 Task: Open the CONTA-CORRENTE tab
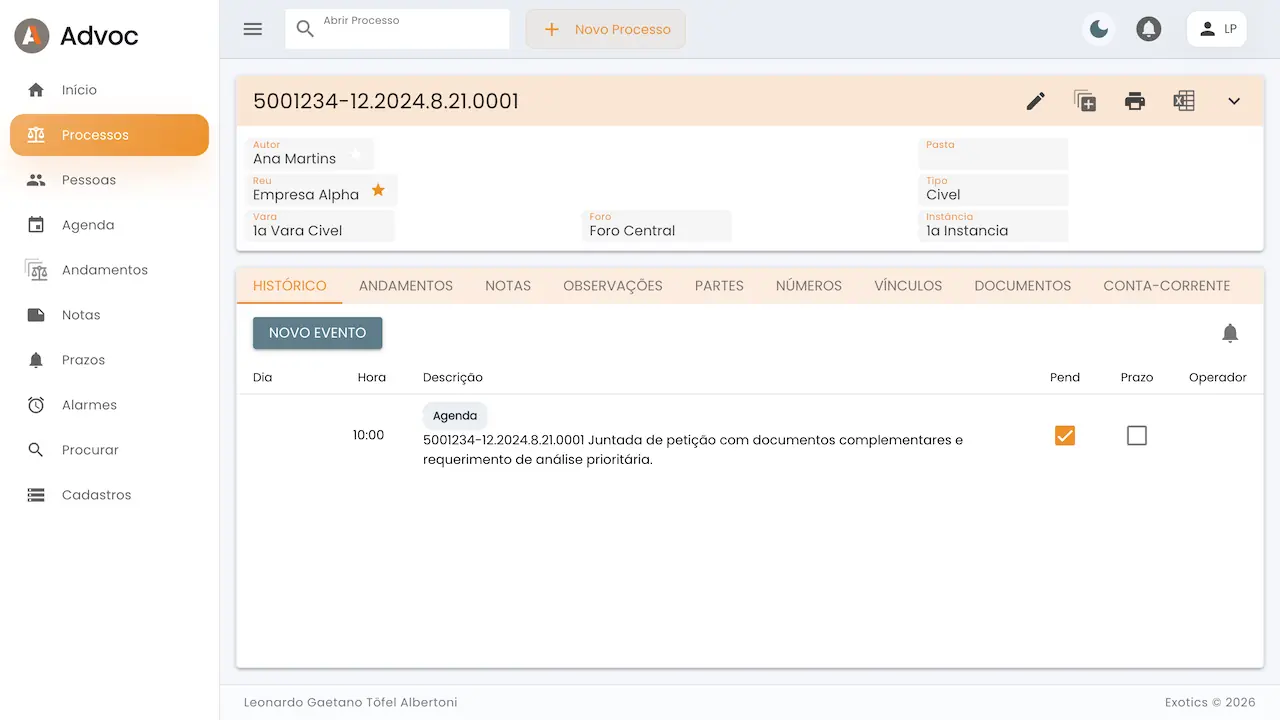click(1167, 286)
